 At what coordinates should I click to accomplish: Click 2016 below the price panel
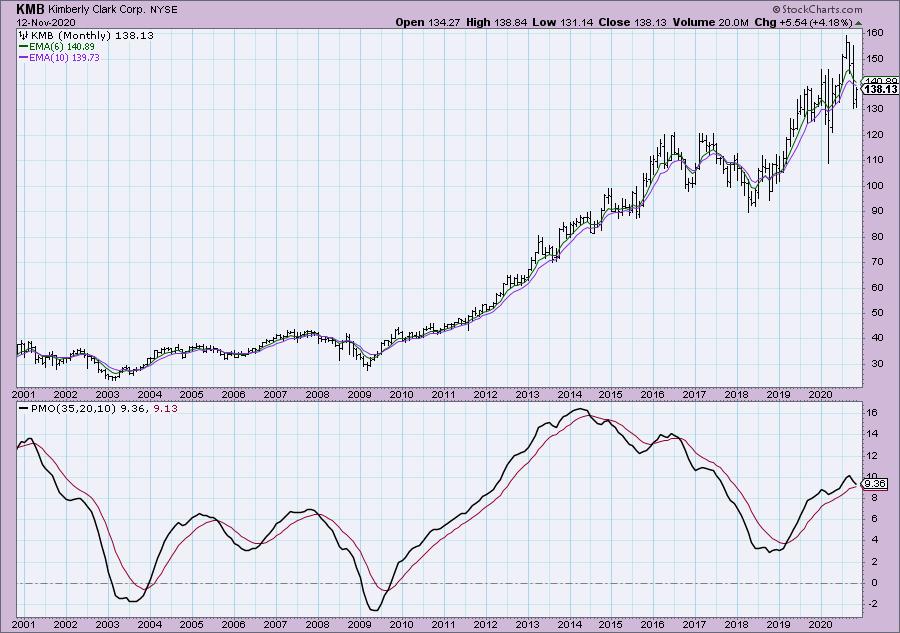(x=653, y=394)
